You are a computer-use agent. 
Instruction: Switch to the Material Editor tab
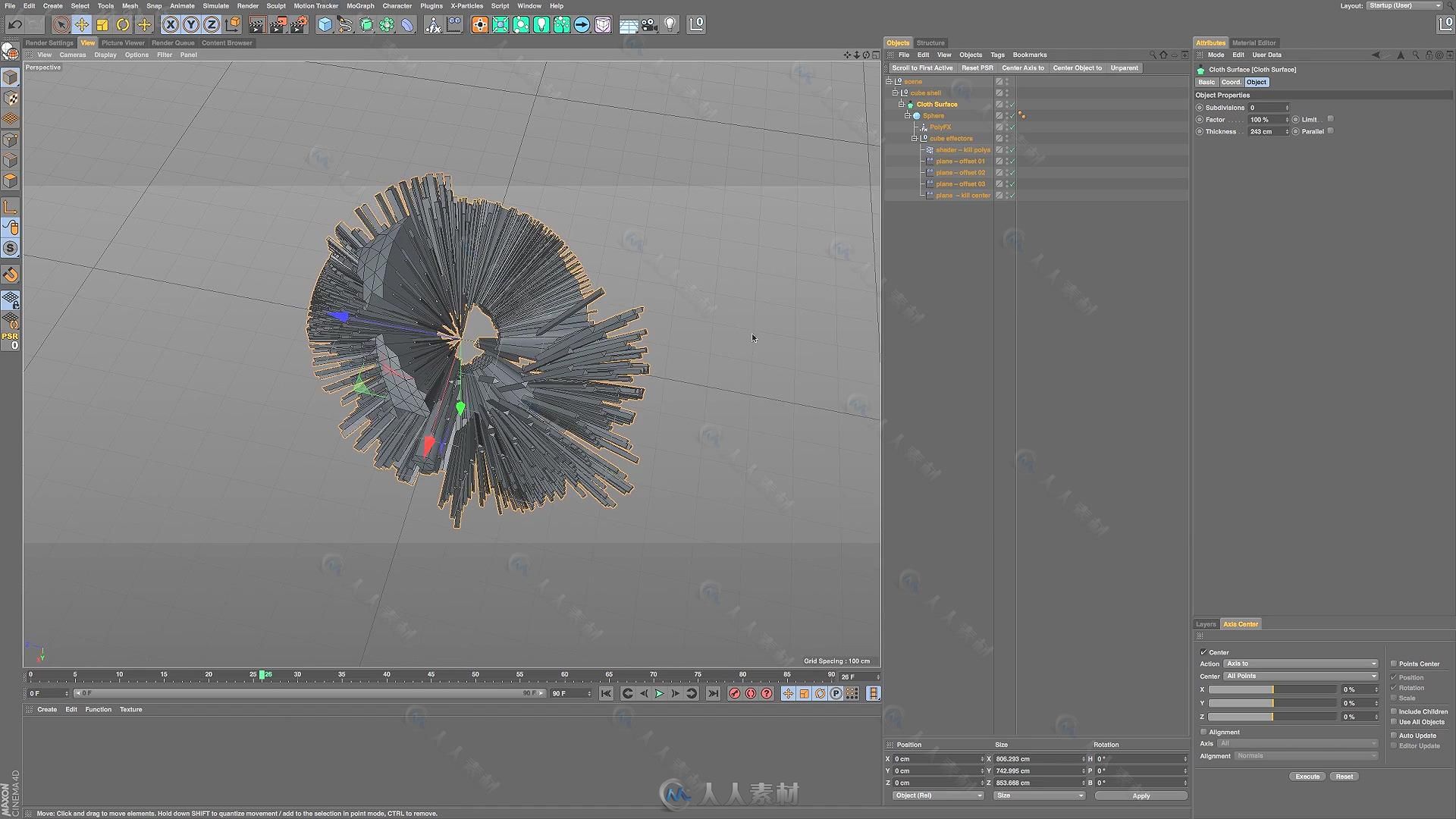[x=1254, y=42]
